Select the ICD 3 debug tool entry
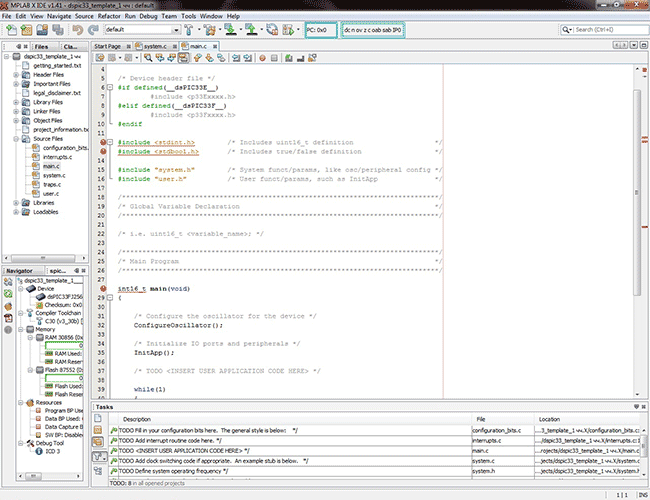 tap(53, 451)
